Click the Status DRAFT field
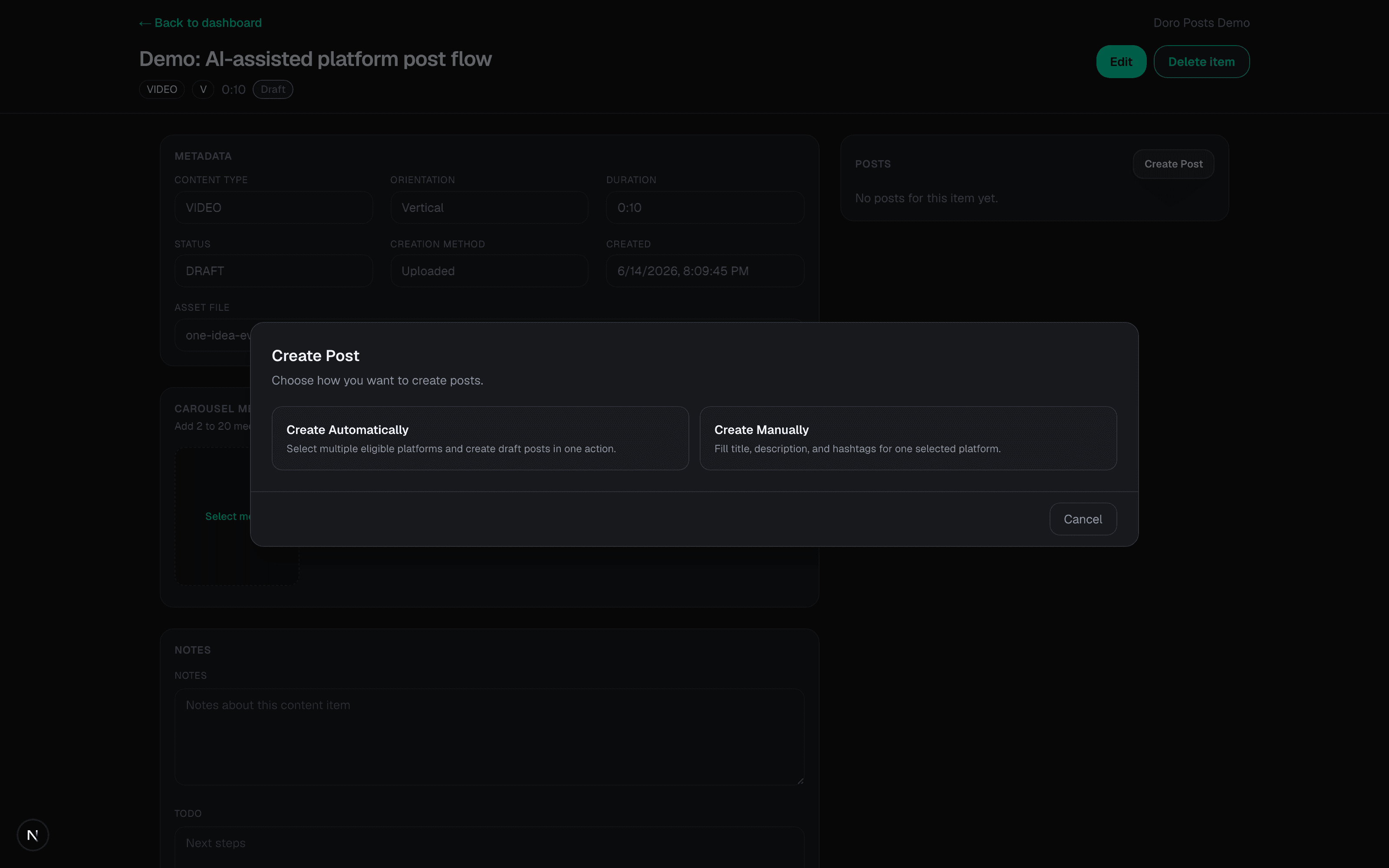This screenshot has width=1389, height=868. point(274,271)
